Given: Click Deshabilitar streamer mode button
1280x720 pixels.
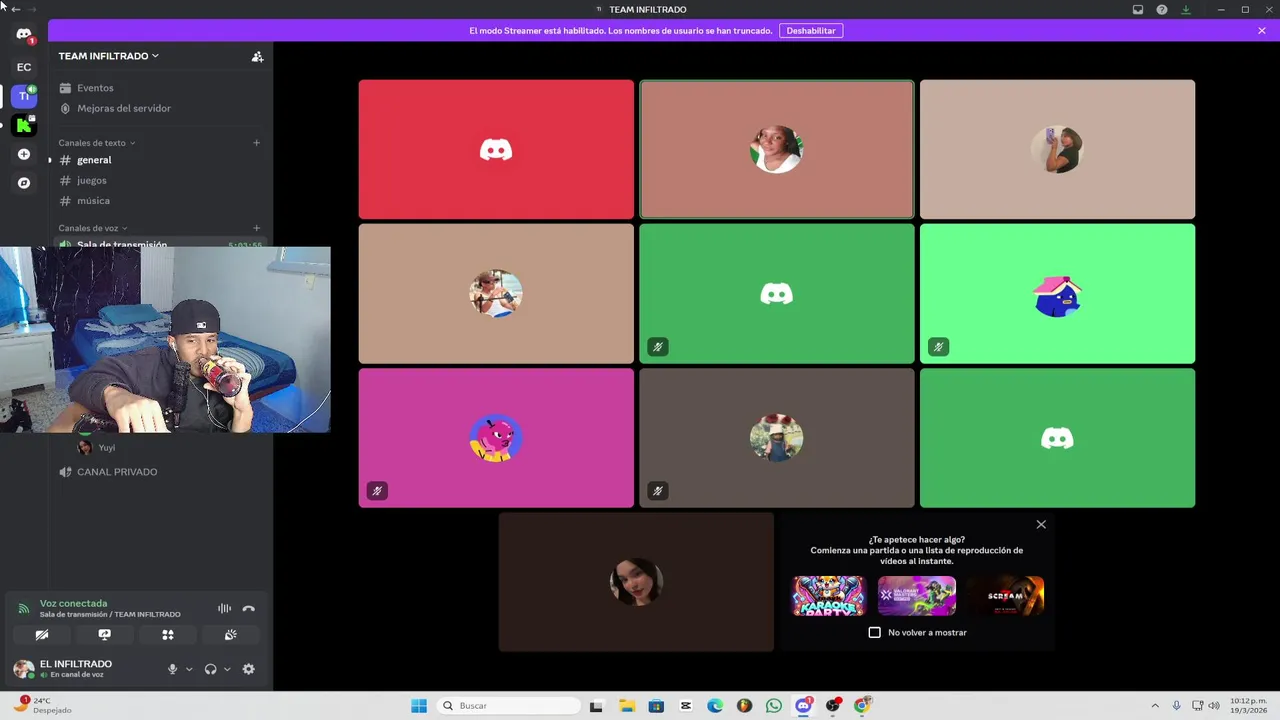Looking at the screenshot, I should click(811, 31).
